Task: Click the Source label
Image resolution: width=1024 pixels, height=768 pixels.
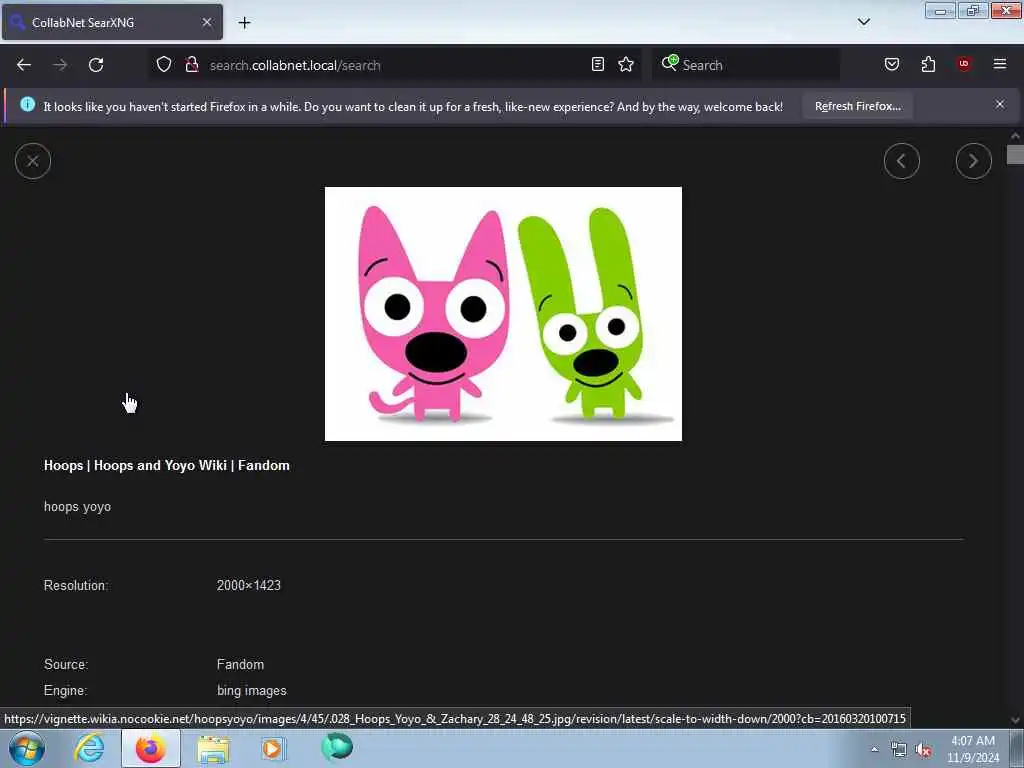Action: 66,665
